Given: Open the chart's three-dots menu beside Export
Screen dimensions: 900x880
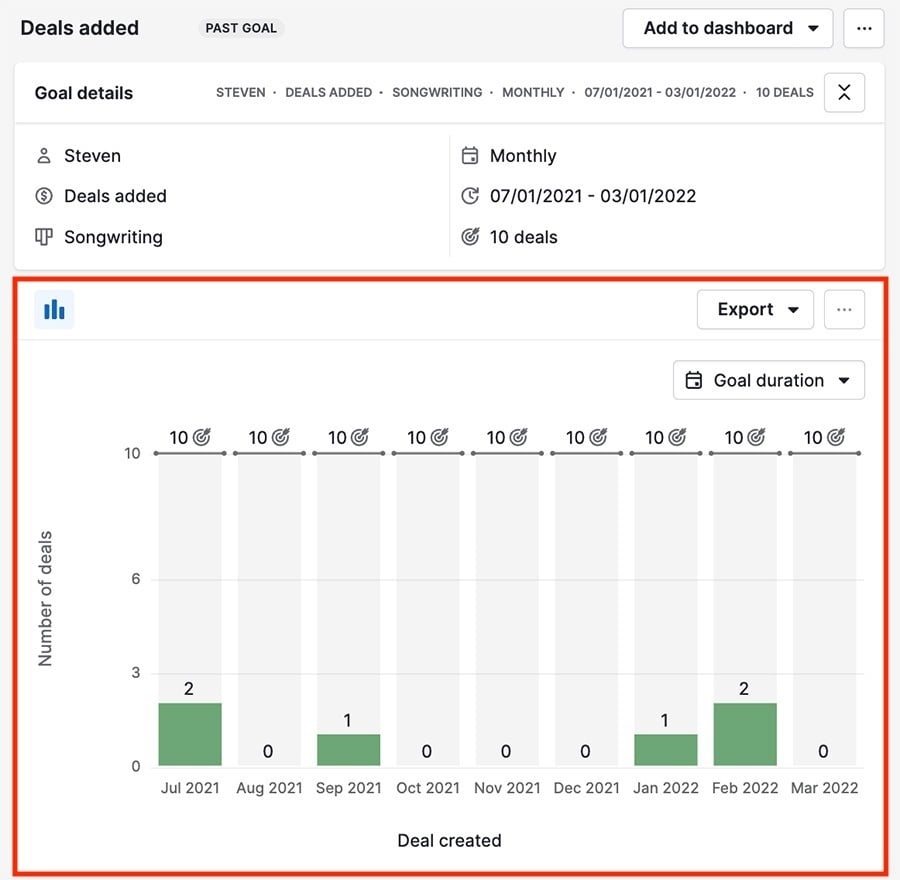Looking at the screenshot, I should tap(844, 310).
